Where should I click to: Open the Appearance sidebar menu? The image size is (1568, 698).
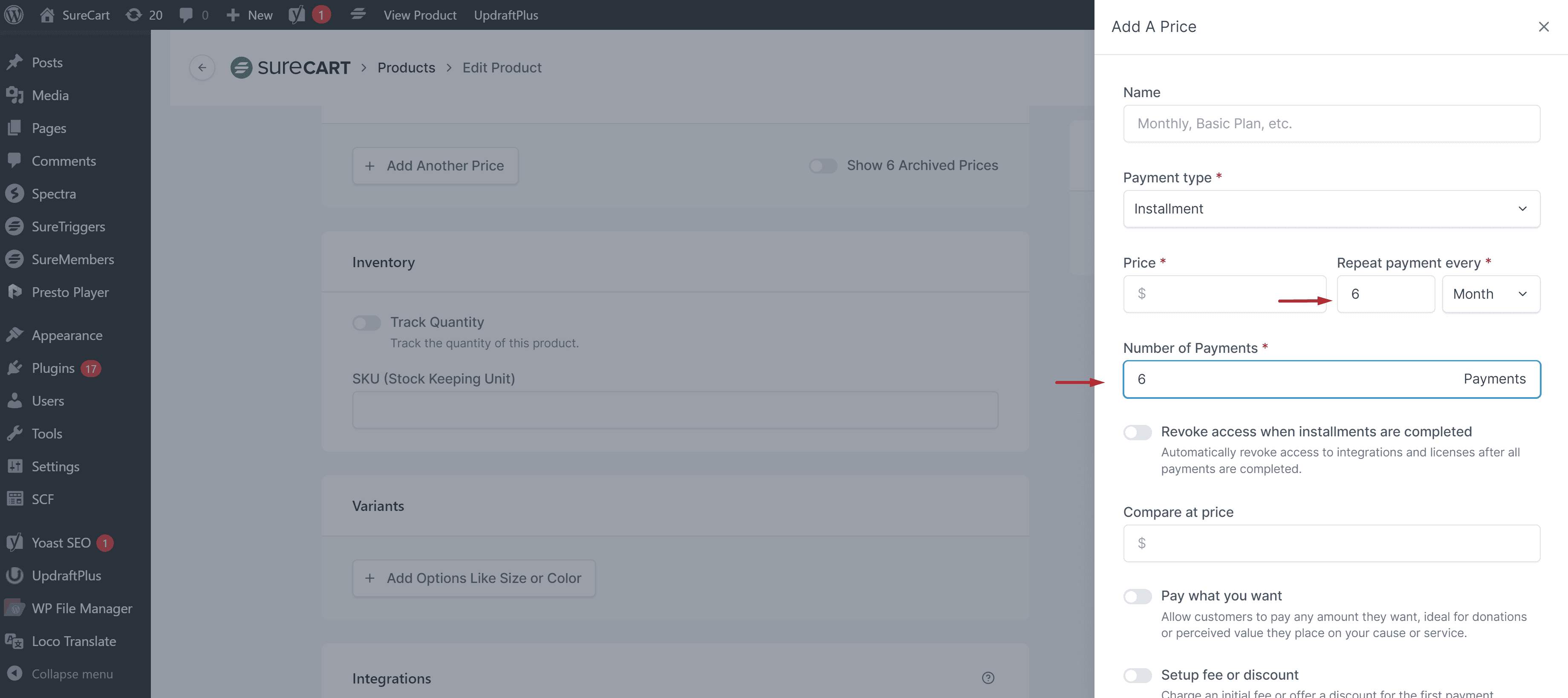[67, 335]
